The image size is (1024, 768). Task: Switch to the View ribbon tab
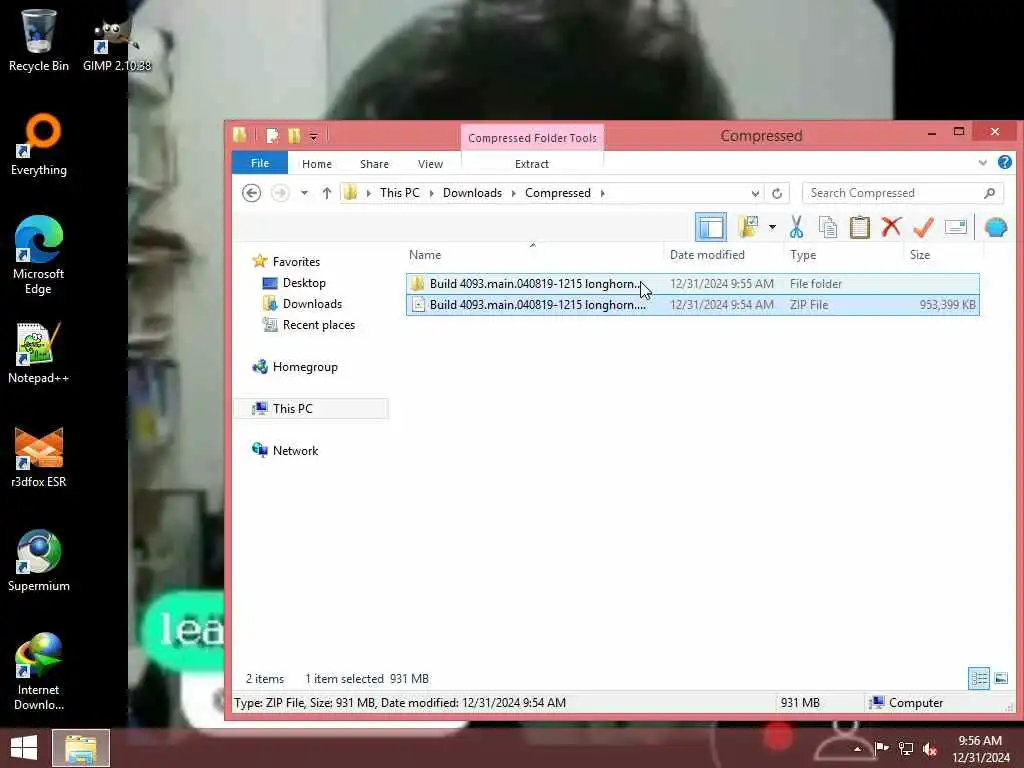(x=430, y=164)
